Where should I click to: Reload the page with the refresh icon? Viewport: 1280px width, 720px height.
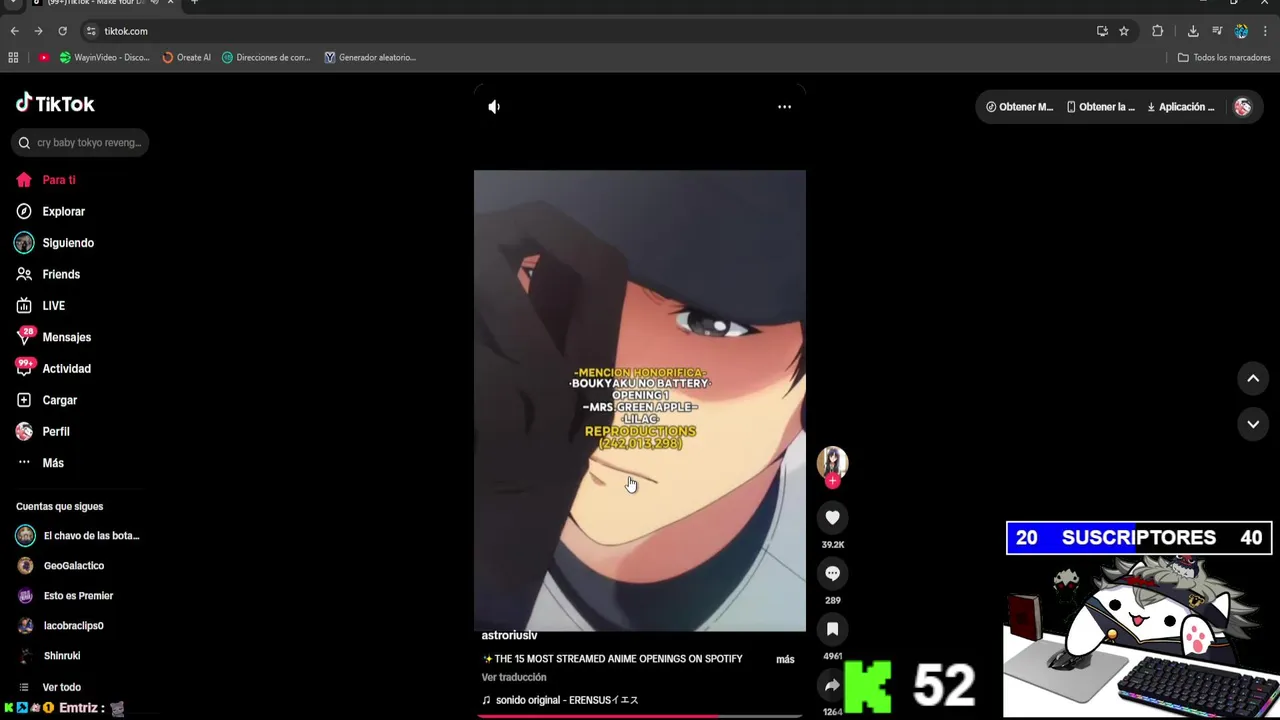pyautogui.click(x=62, y=31)
